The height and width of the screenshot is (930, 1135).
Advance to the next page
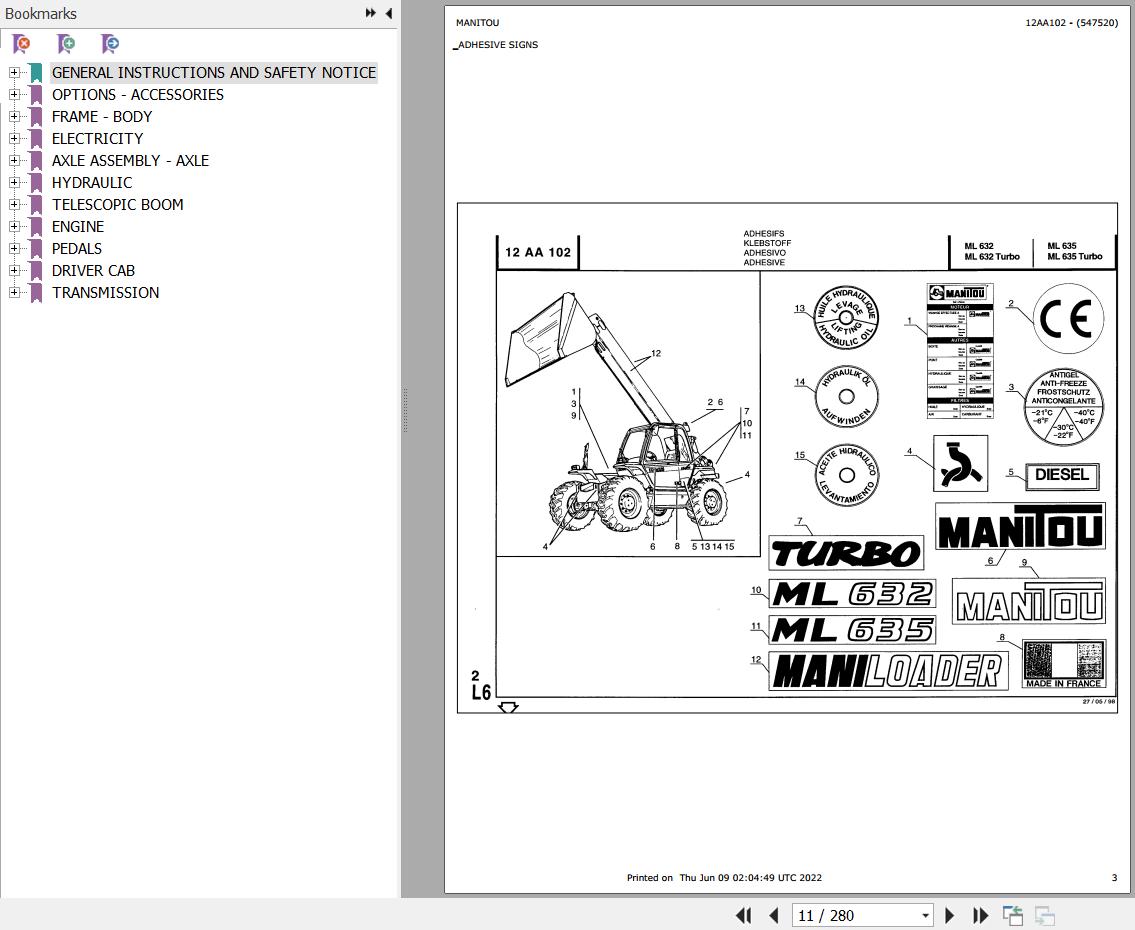point(949,915)
